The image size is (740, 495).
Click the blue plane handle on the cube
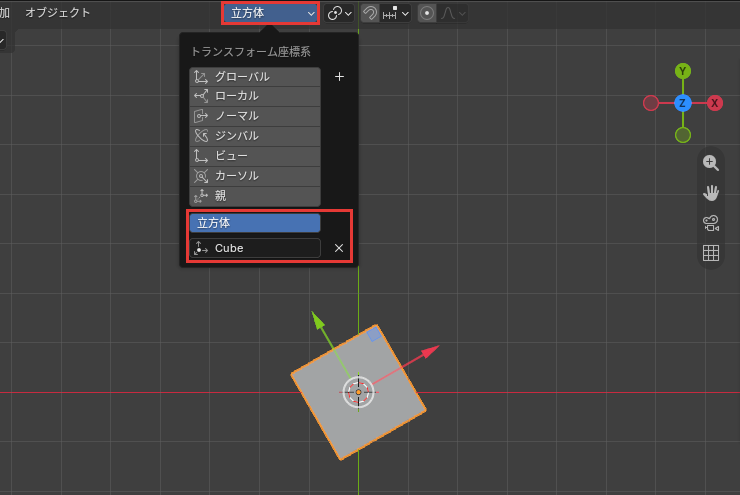pos(374,335)
